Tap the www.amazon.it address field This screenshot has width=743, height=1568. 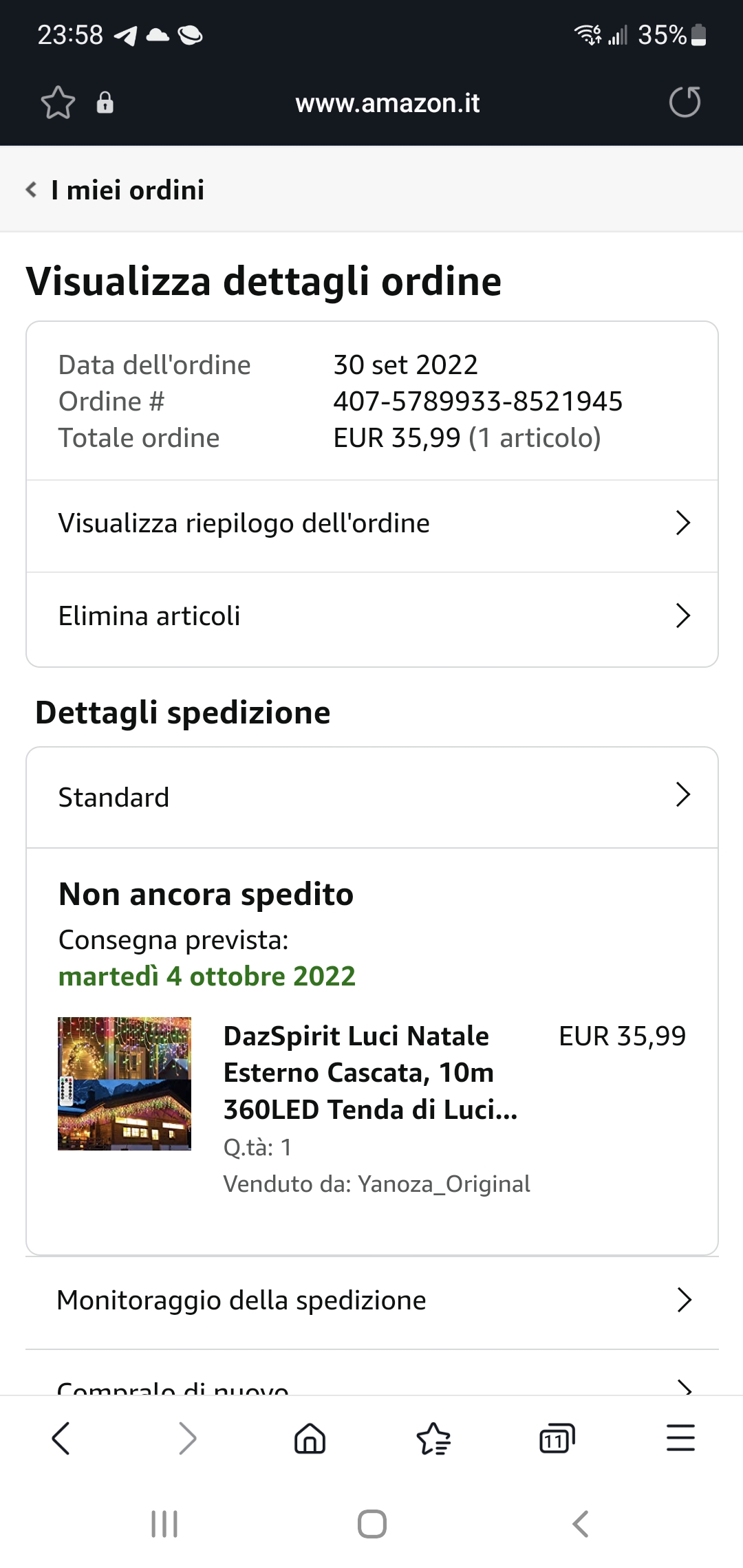click(387, 103)
